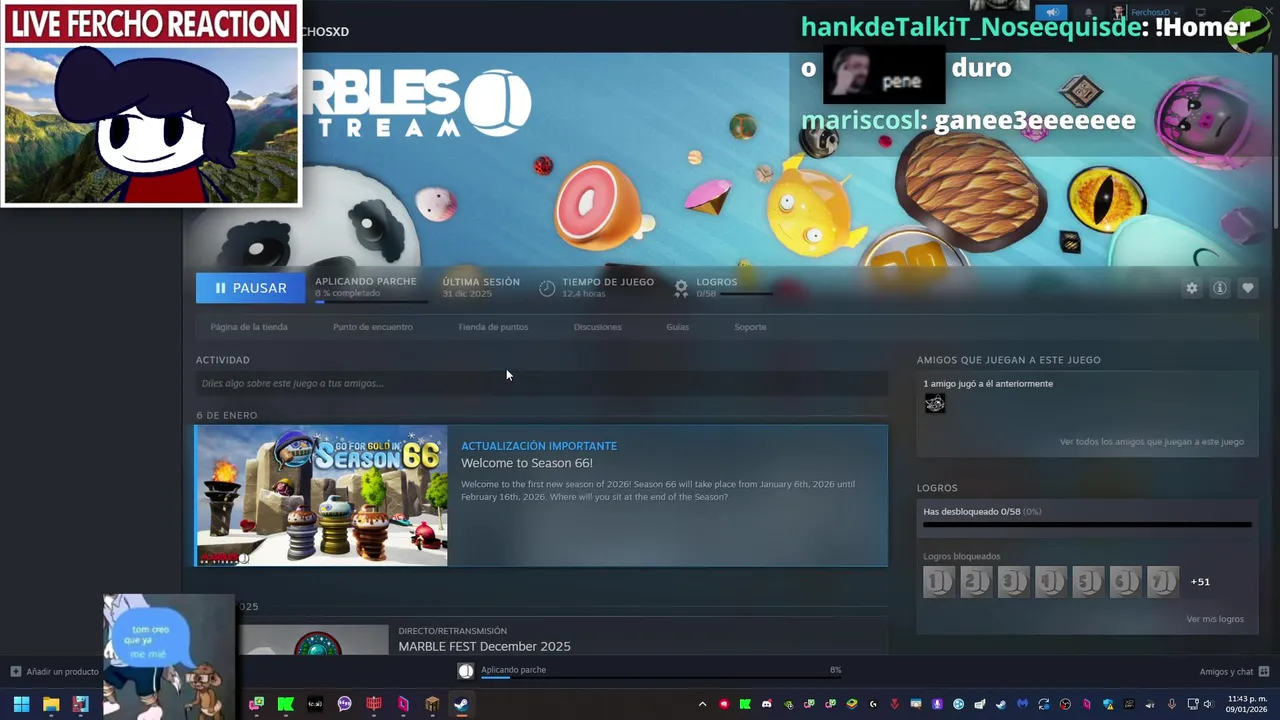Click locked achievement icon 1
The image size is (1280, 720).
[939, 581]
